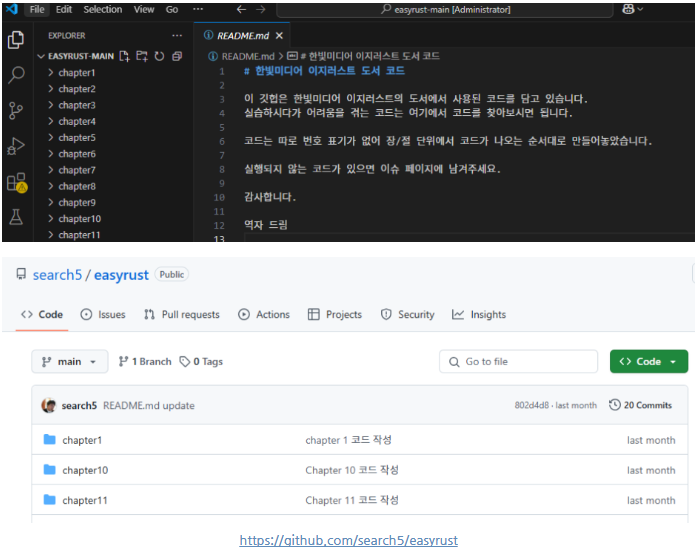Click the repository icon beside search5
697x555 pixels.
point(21,274)
